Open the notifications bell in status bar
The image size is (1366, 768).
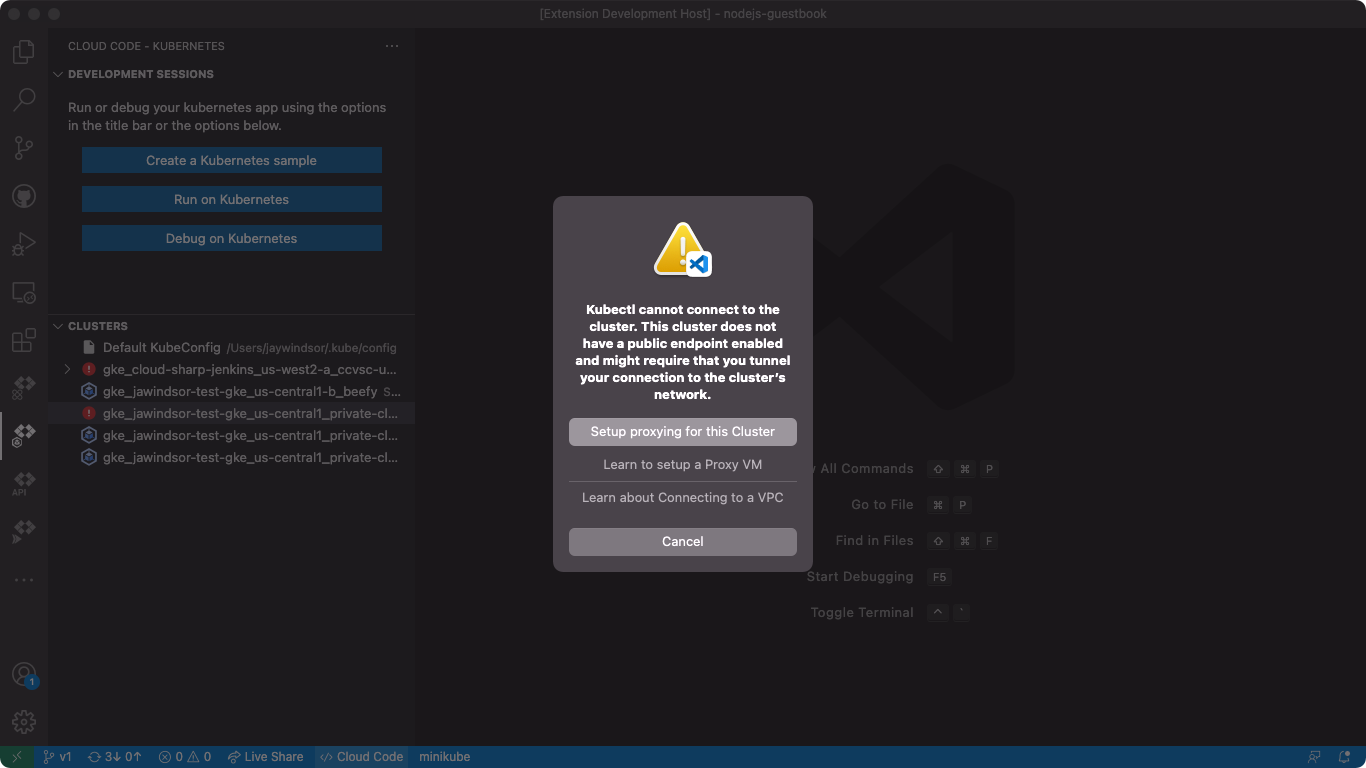(1344, 757)
